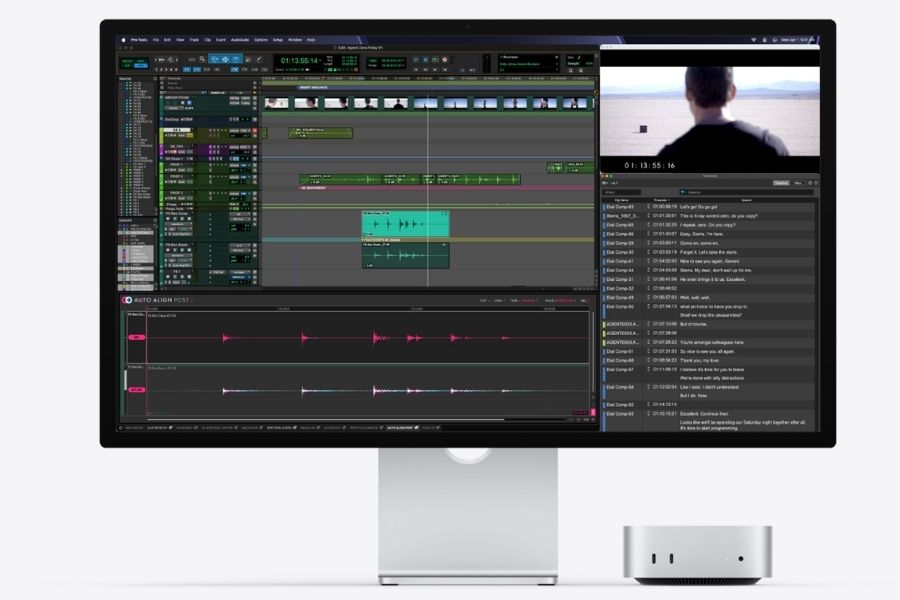Open the Help menu
This screenshot has height=600, width=900.
311,40
